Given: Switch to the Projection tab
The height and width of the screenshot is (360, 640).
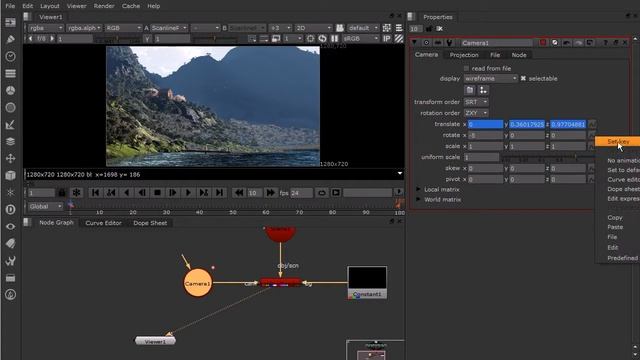Looking at the screenshot, I should point(464,55).
